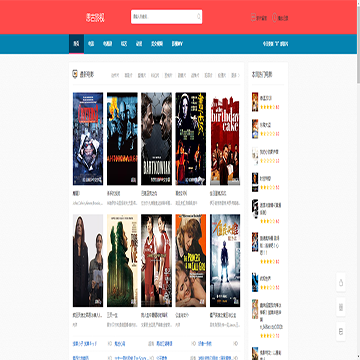360x360 pixels.
Task: Open the "Bartkowiak" movie poster with two men
Action: click(156, 139)
